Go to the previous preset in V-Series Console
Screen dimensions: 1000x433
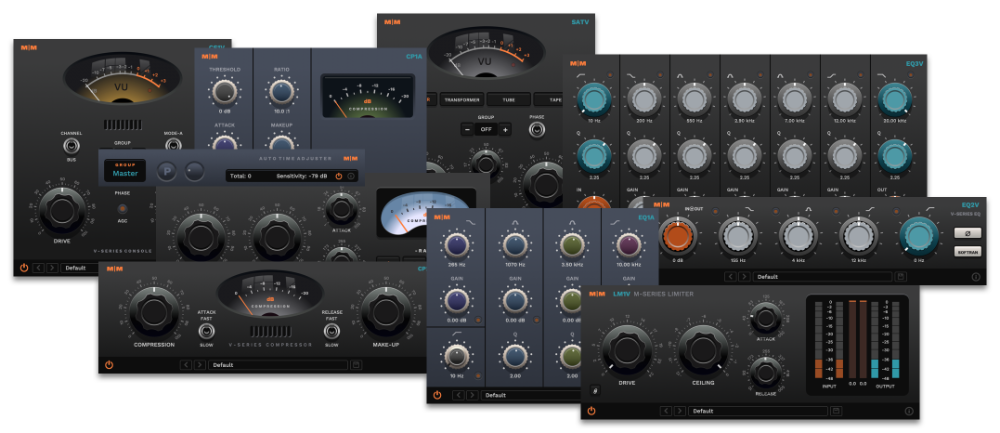pyautogui.click(x=39, y=268)
